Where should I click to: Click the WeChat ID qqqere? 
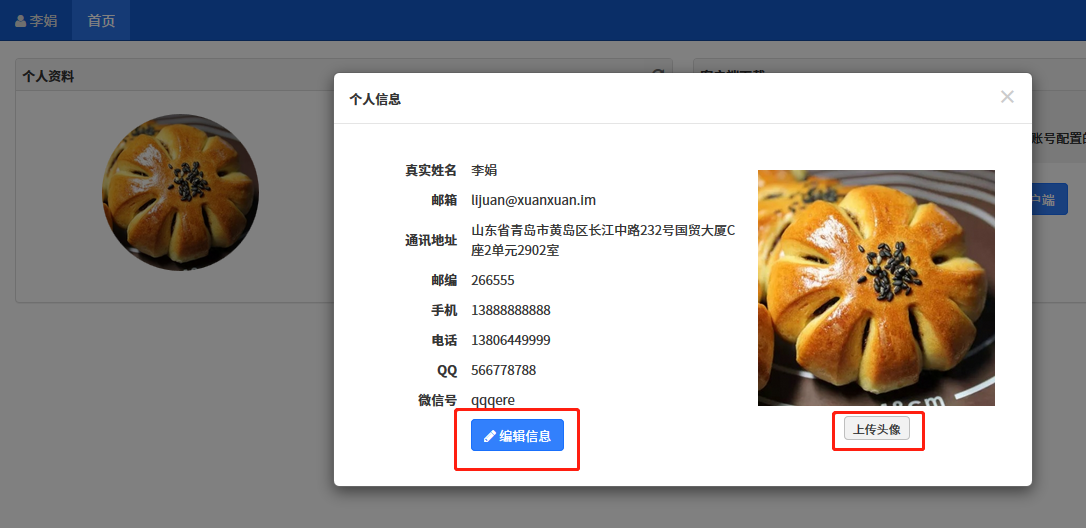(493, 400)
